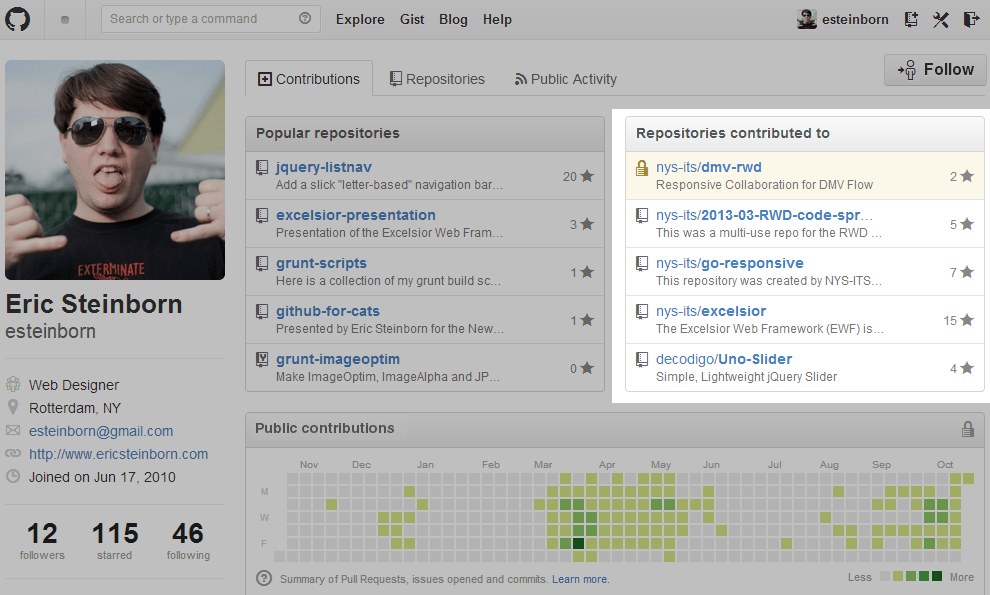Select the Contributions tab
The height and width of the screenshot is (595, 990).
pos(309,79)
